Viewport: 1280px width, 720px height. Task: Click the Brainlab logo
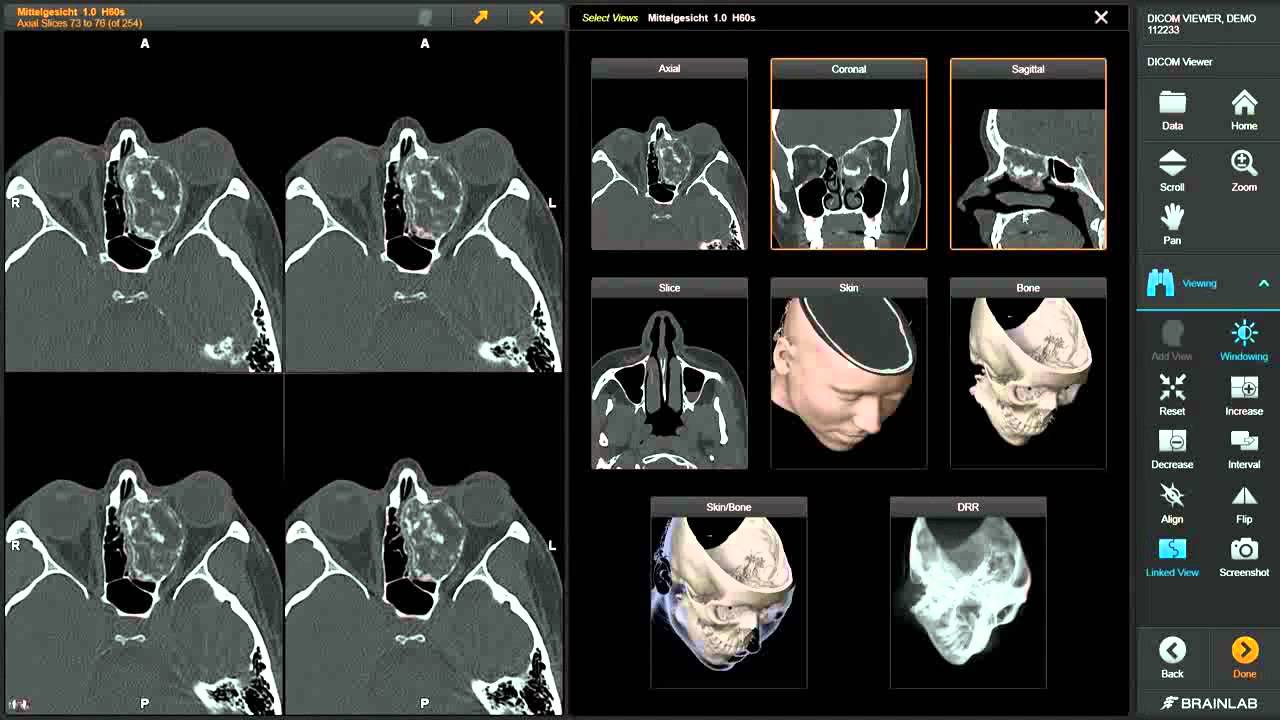point(1209,703)
